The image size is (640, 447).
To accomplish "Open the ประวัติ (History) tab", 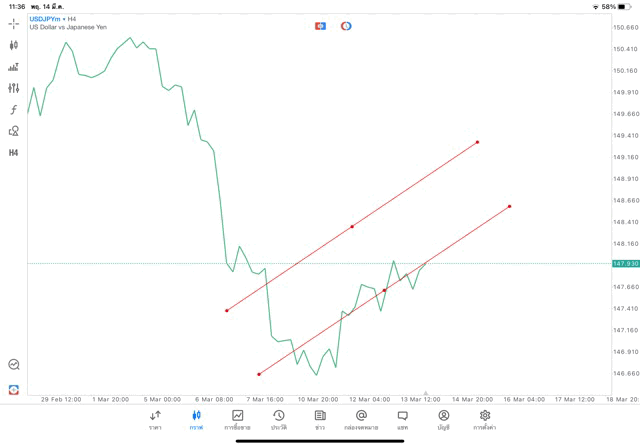I will click(279, 419).
